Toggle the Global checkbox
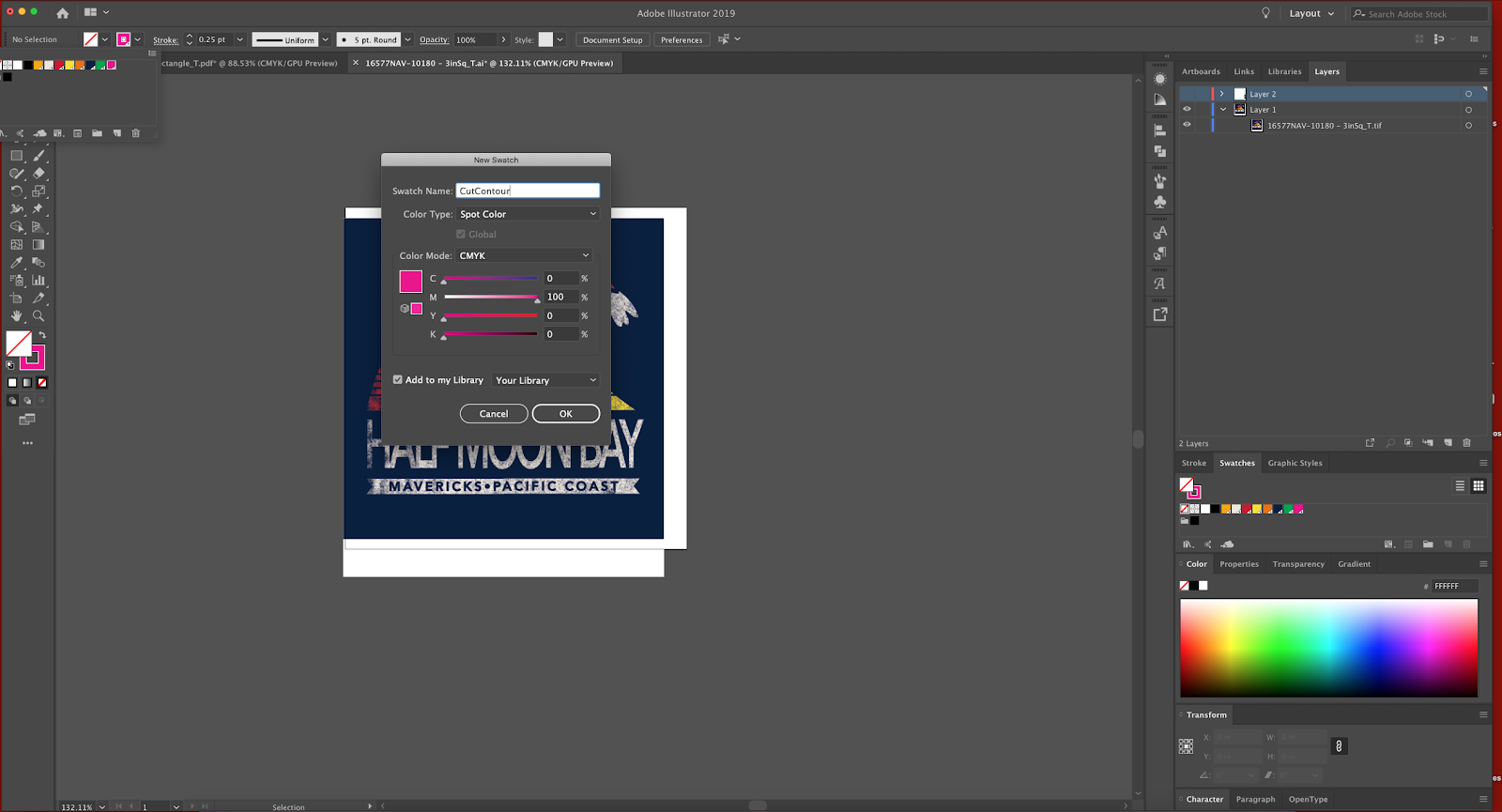 (x=461, y=234)
